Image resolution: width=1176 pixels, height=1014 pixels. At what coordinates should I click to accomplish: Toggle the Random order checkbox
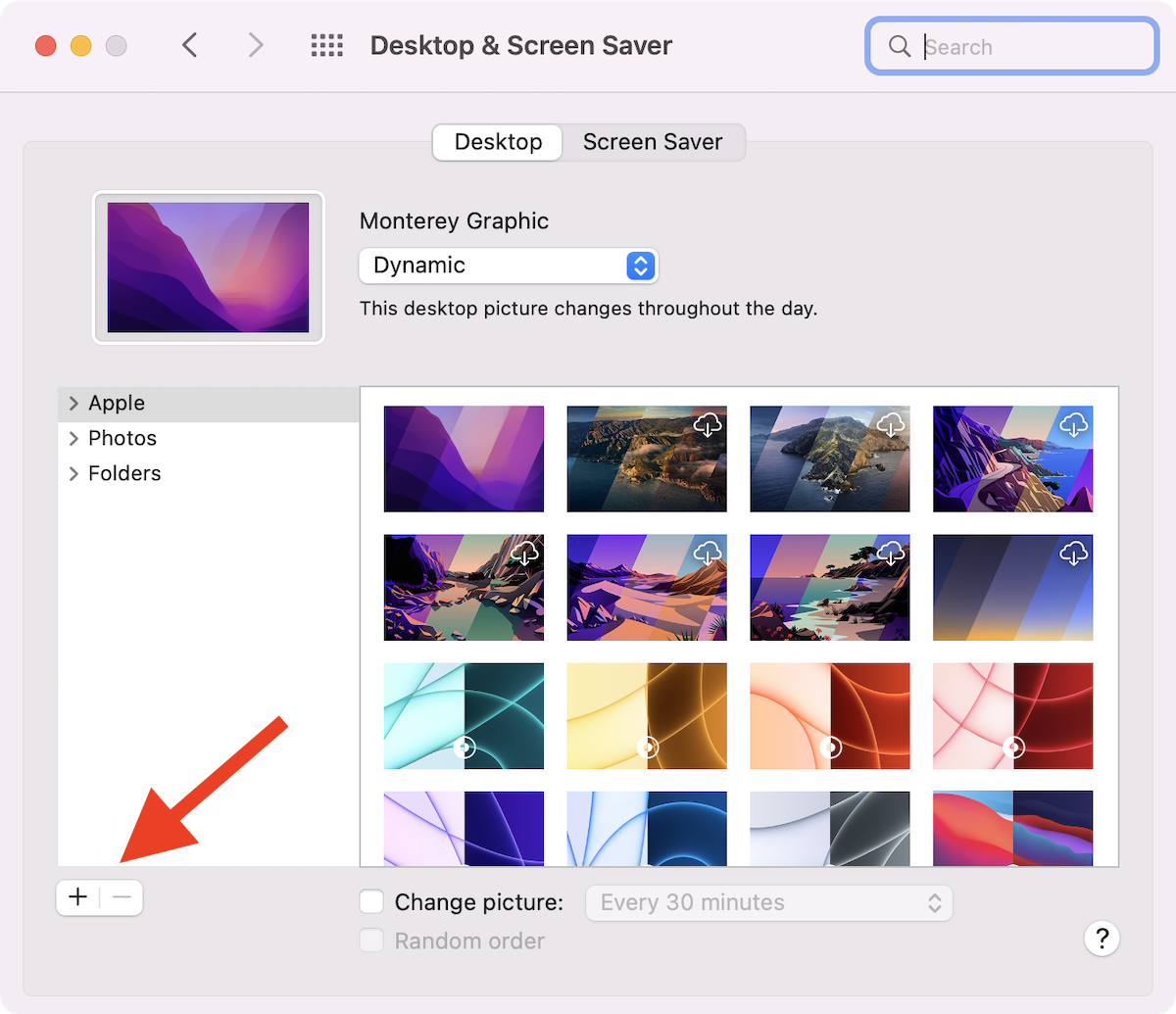coord(371,942)
